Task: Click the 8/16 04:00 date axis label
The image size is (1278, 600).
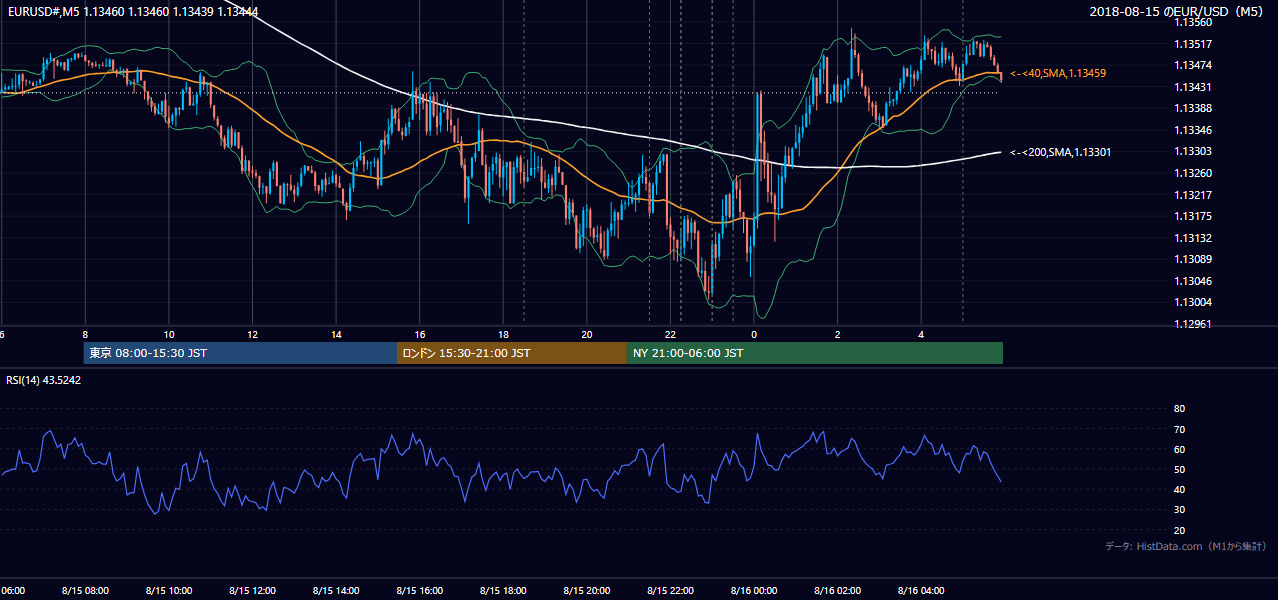Action: click(x=922, y=591)
